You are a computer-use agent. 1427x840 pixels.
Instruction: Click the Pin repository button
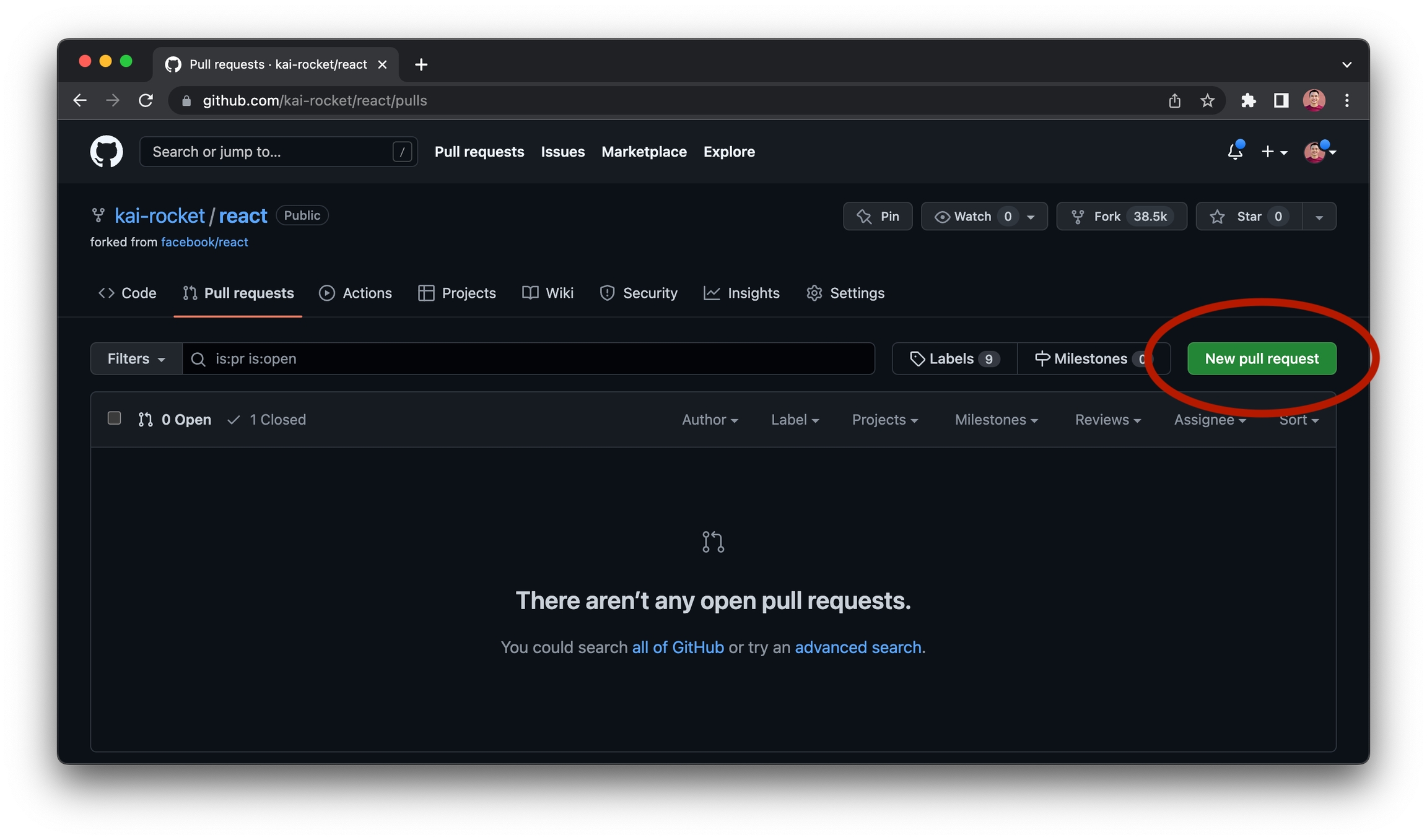pos(877,216)
